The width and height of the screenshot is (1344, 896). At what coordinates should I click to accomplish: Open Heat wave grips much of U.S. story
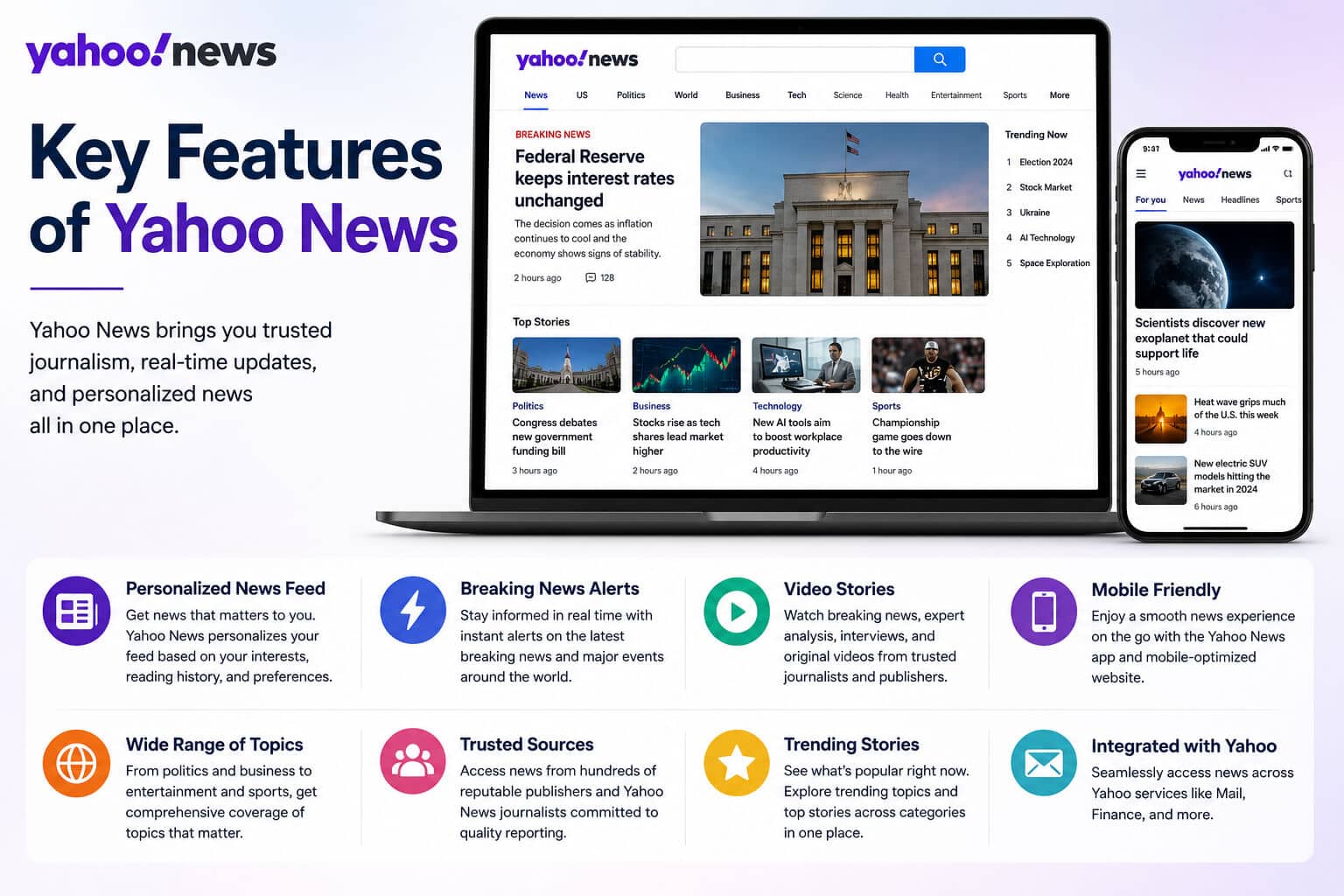[1239, 409]
